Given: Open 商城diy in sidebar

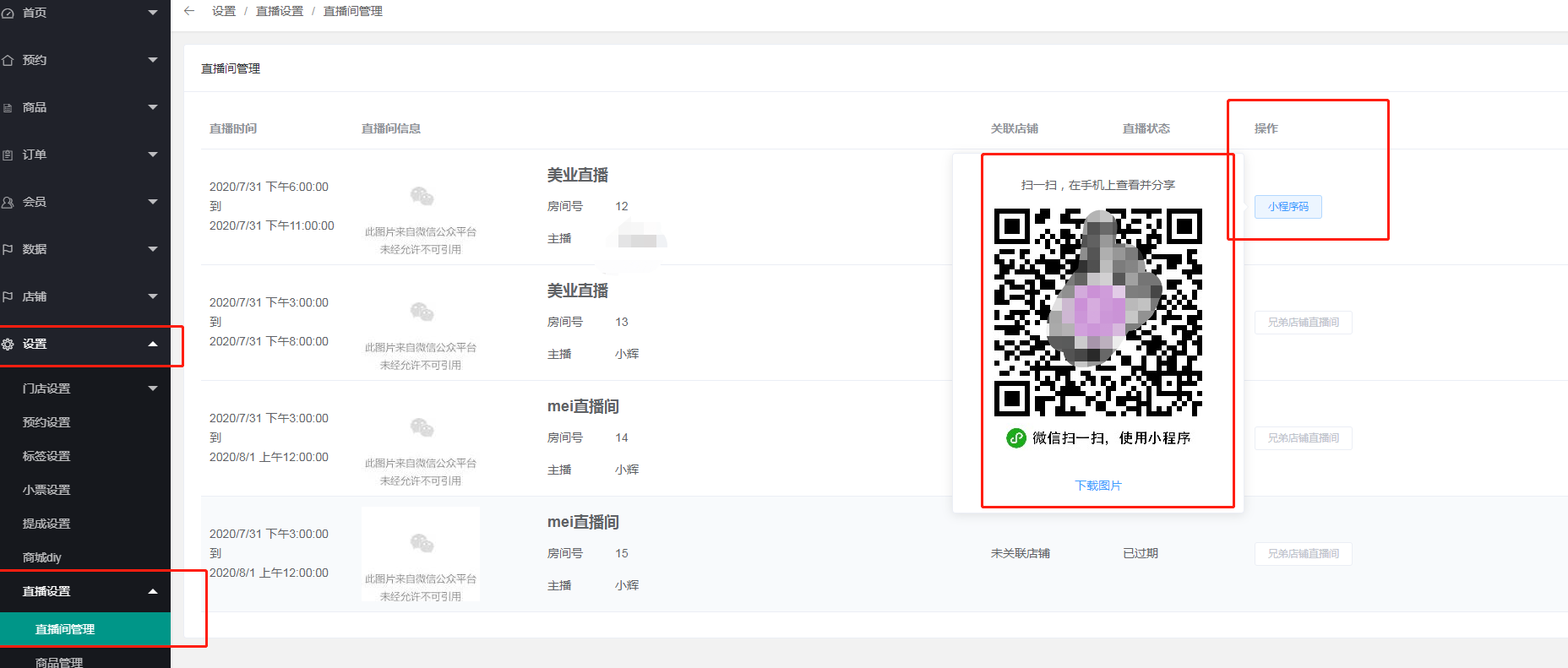Looking at the screenshot, I should (41, 557).
